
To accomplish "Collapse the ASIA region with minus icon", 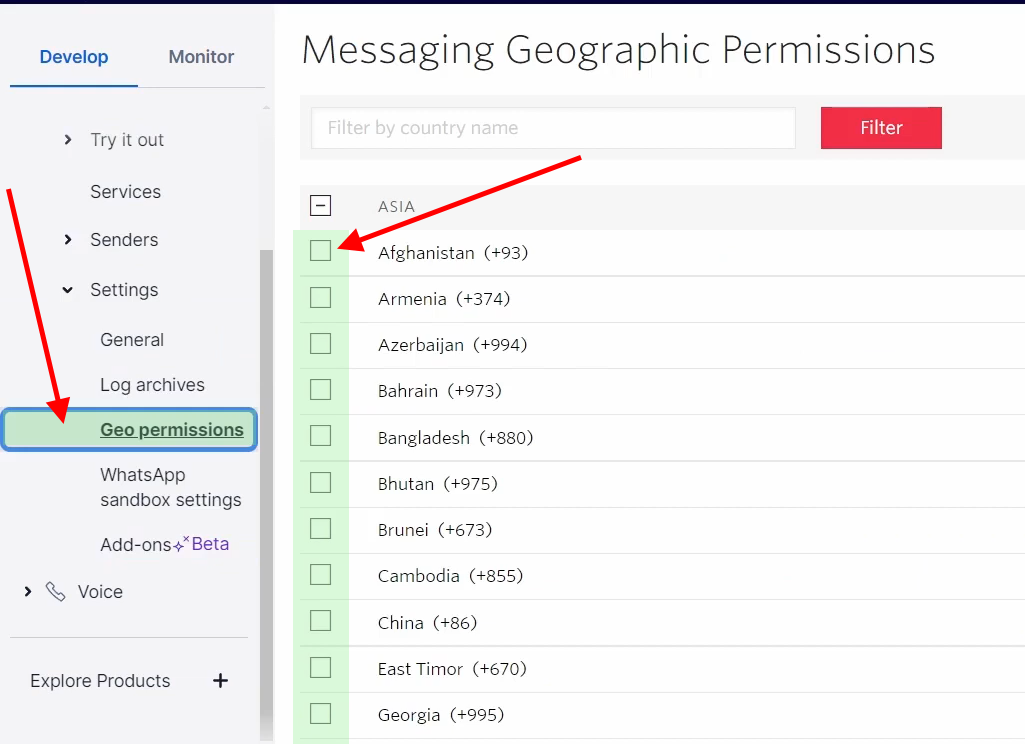I will (320, 206).
